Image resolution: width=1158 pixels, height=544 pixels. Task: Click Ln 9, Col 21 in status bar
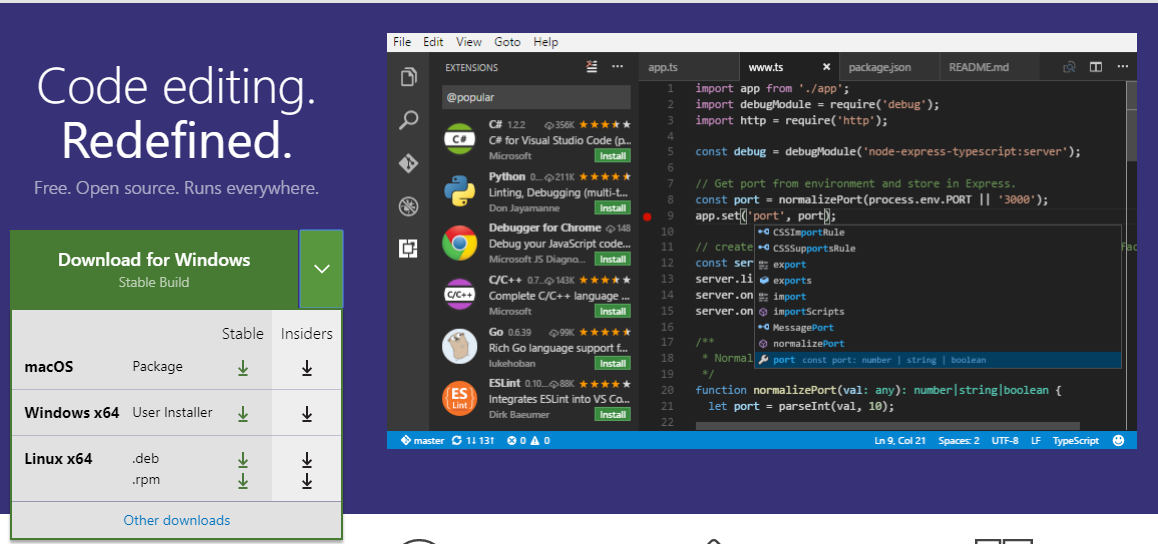point(900,441)
